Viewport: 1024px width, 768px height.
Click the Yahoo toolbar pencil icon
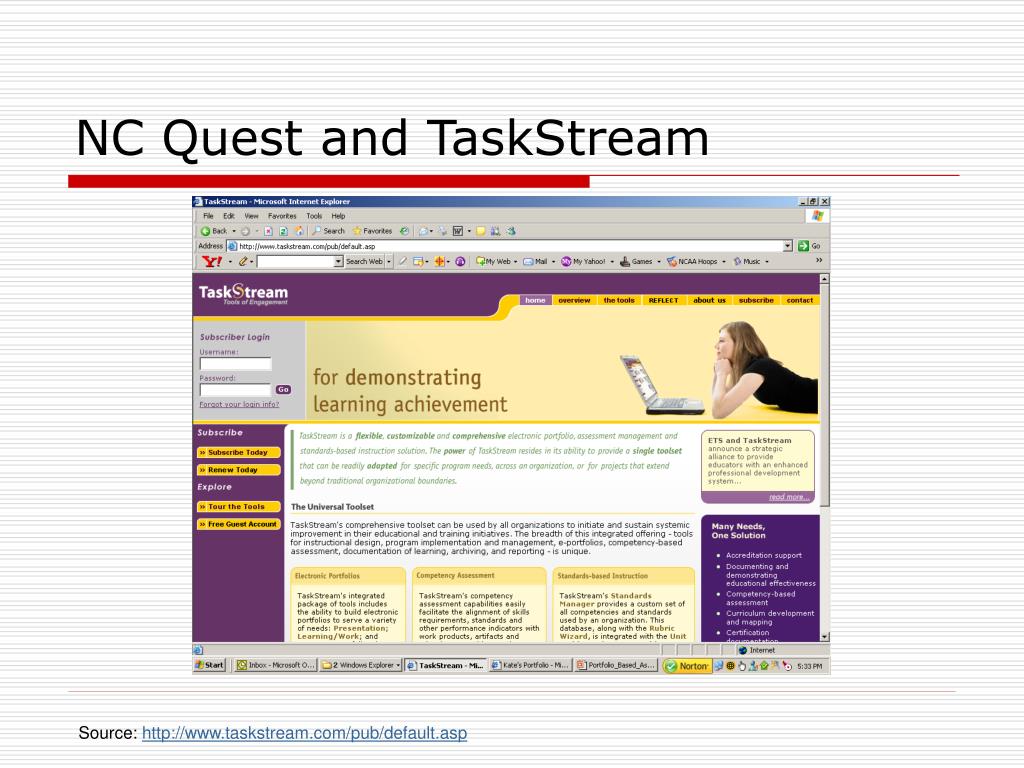(x=242, y=261)
